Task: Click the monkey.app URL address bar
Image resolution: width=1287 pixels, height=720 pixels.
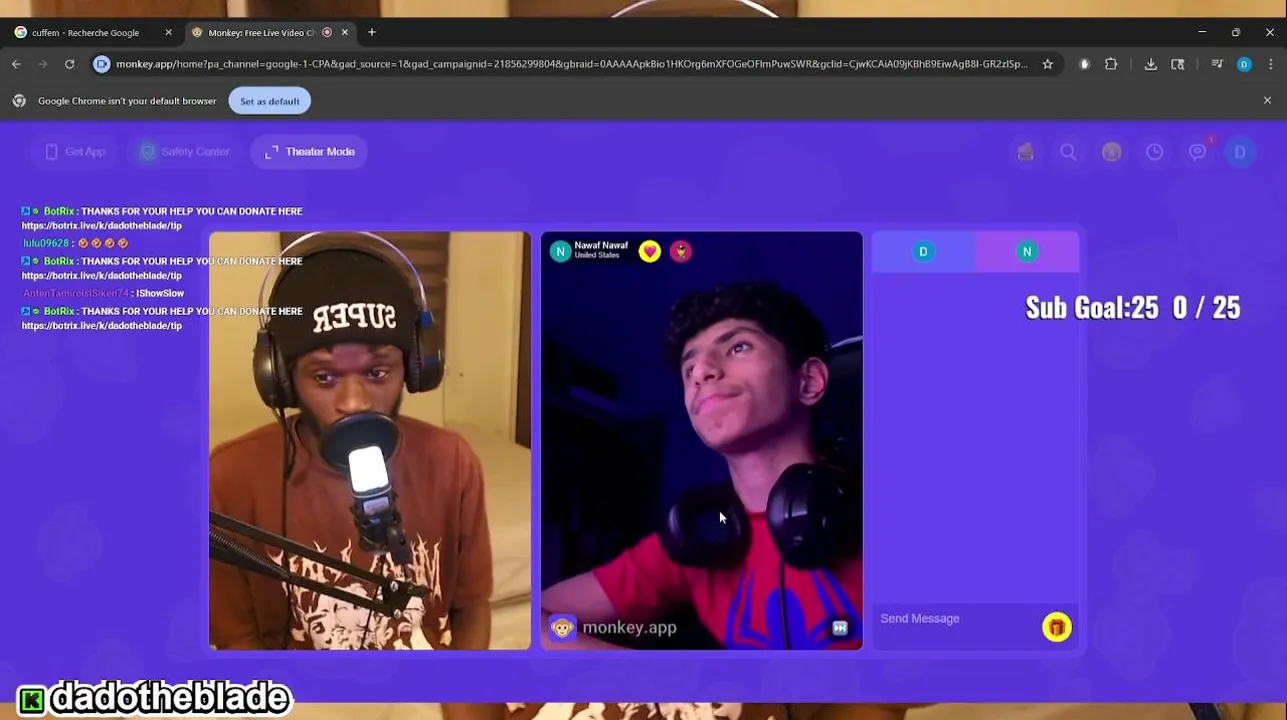Action: click(x=571, y=64)
